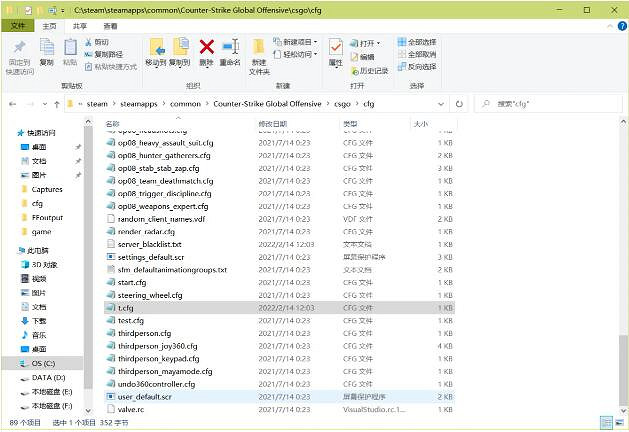Viewport: 629px width, 432px height.
Task: Select OS (C:) drive in navigation pane
Action: click(43, 363)
